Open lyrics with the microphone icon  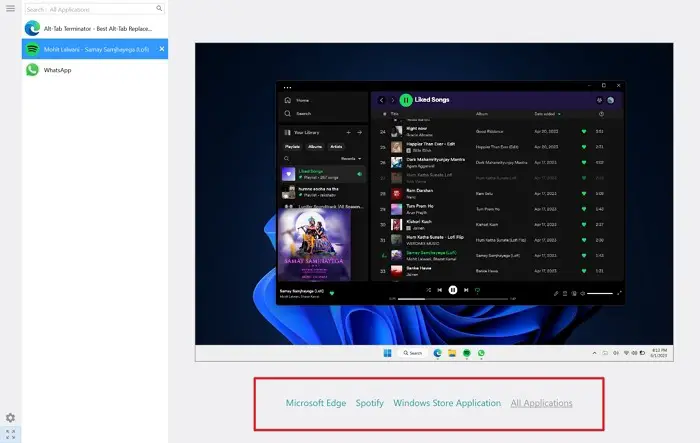click(556, 293)
